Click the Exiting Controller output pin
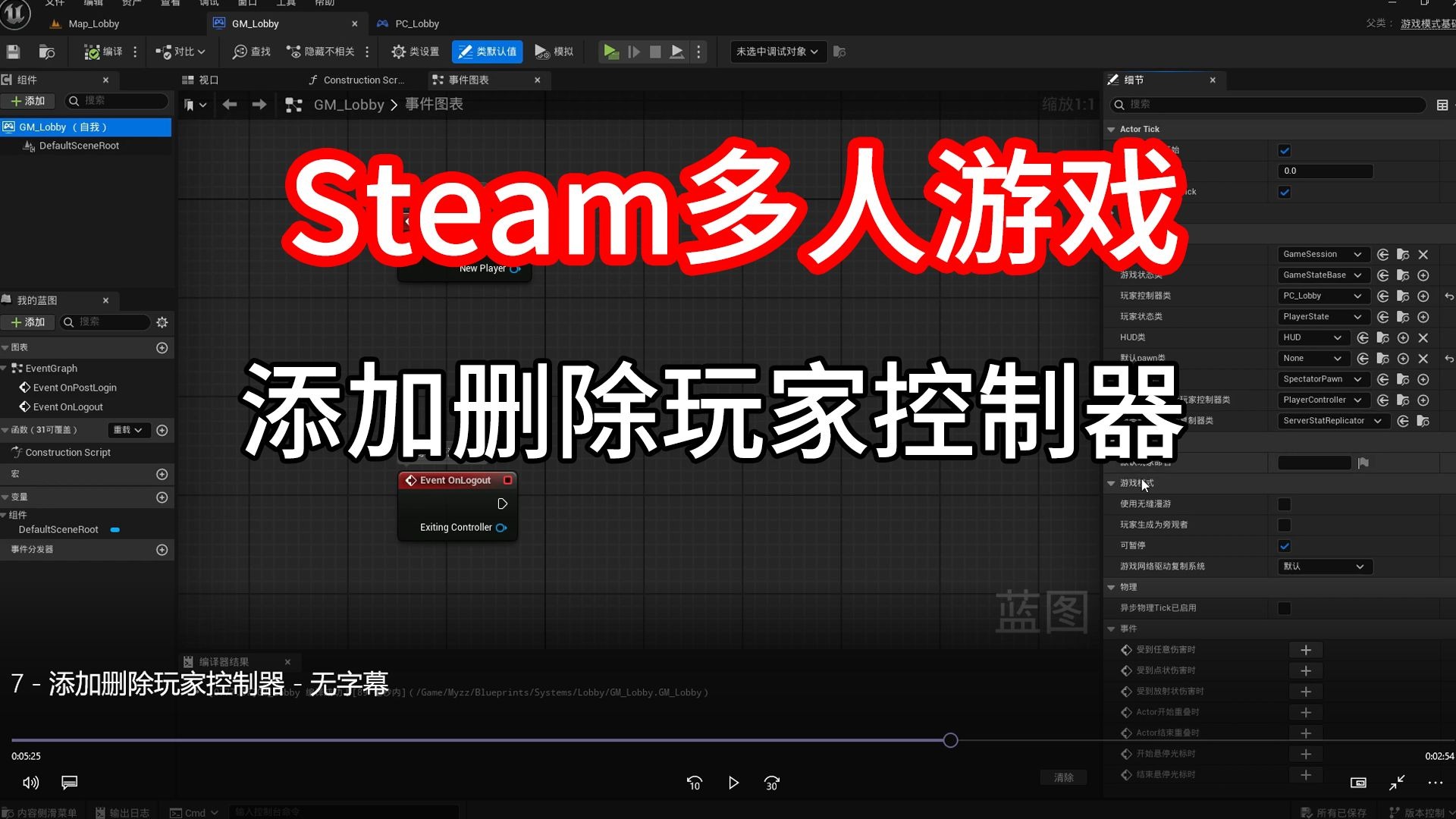Image resolution: width=1456 pixels, height=819 pixels. (501, 528)
